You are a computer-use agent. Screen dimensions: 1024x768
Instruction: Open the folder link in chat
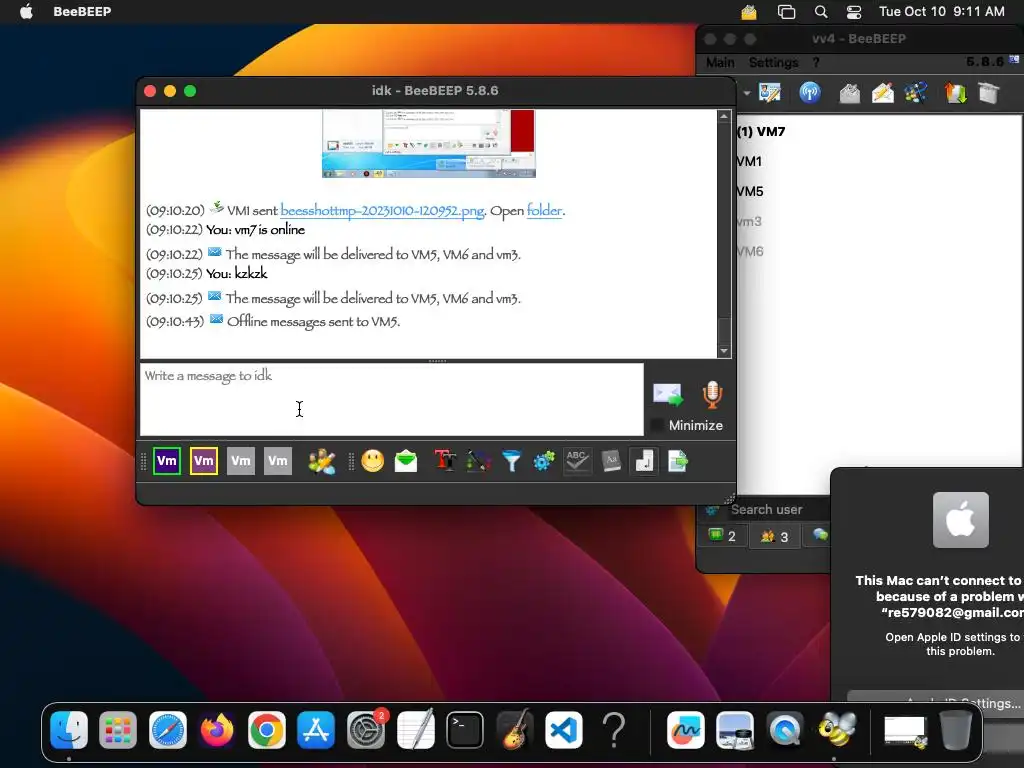tap(545, 210)
